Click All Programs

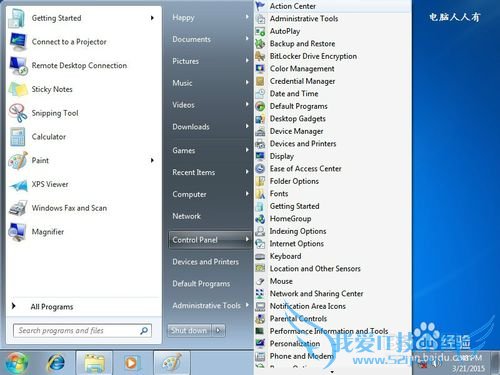52,307
